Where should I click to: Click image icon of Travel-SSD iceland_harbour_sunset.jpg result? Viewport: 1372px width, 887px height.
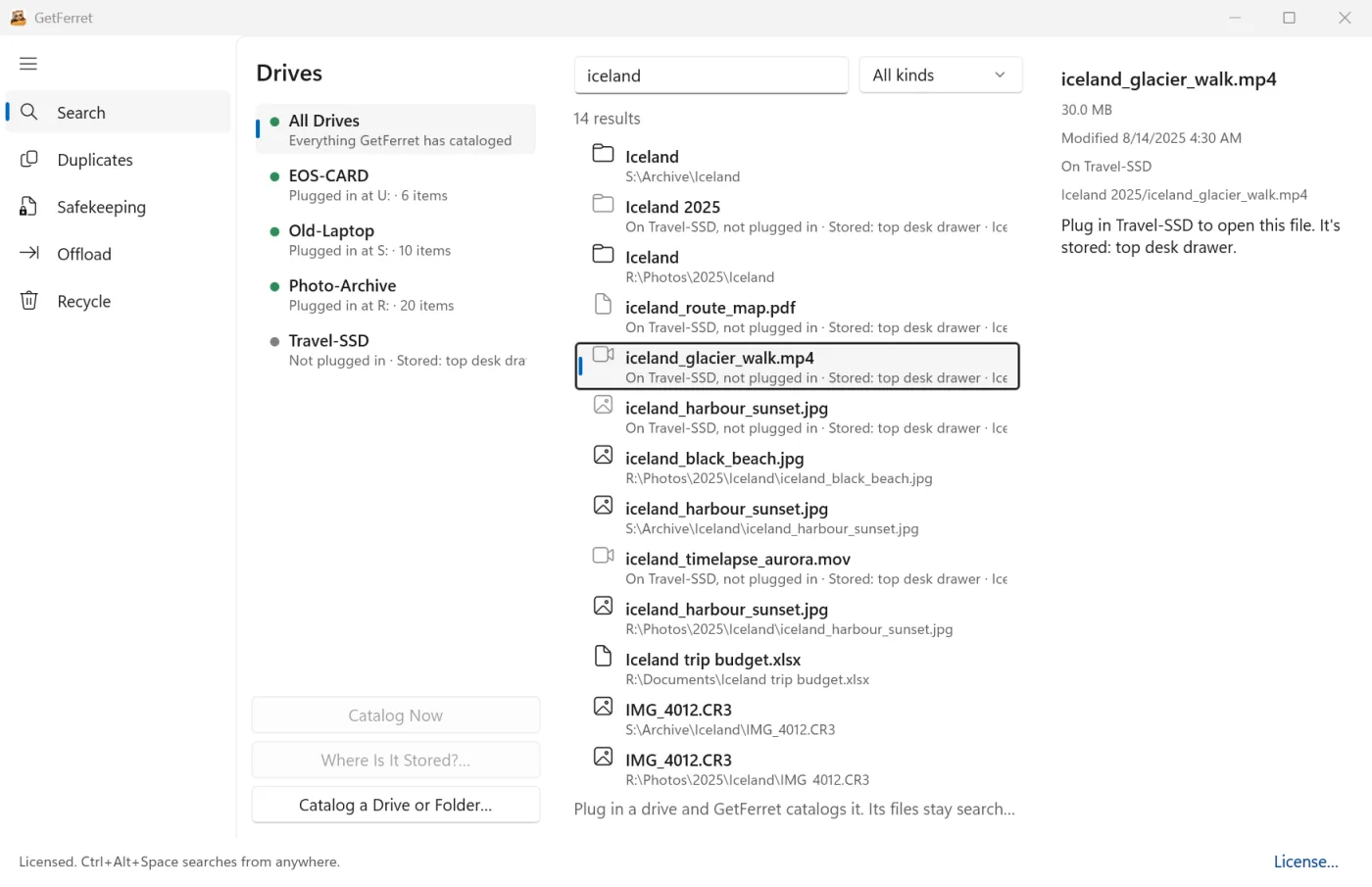coord(604,405)
